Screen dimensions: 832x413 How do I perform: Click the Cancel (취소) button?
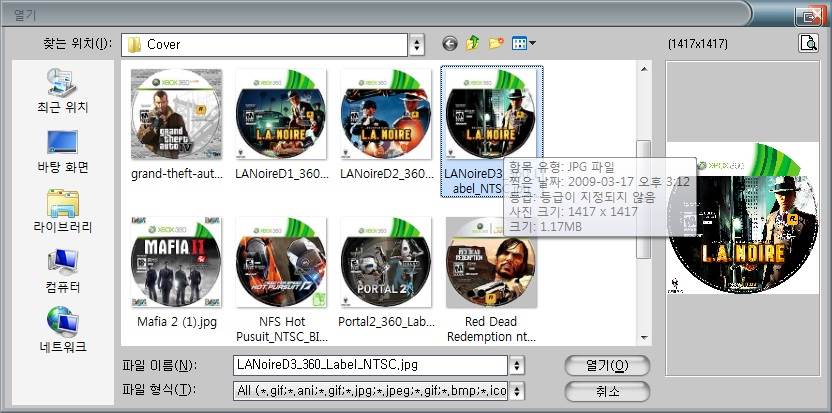coord(607,392)
